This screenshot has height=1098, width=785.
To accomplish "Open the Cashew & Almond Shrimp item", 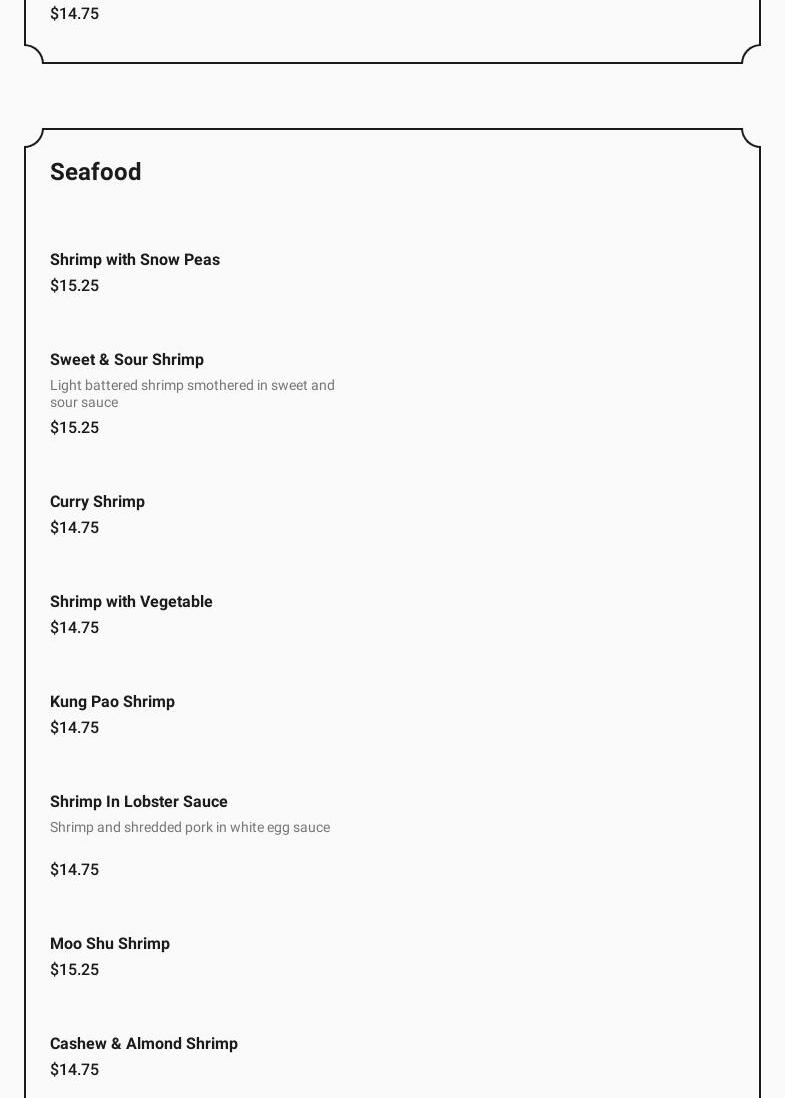I will (x=144, y=1044).
